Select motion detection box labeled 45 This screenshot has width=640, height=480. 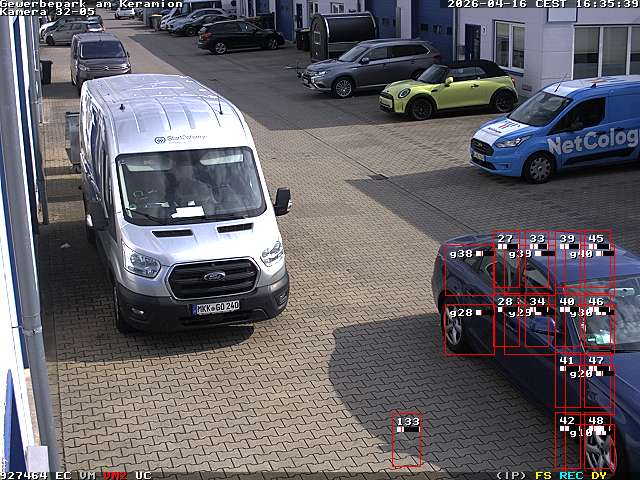point(598,262)
